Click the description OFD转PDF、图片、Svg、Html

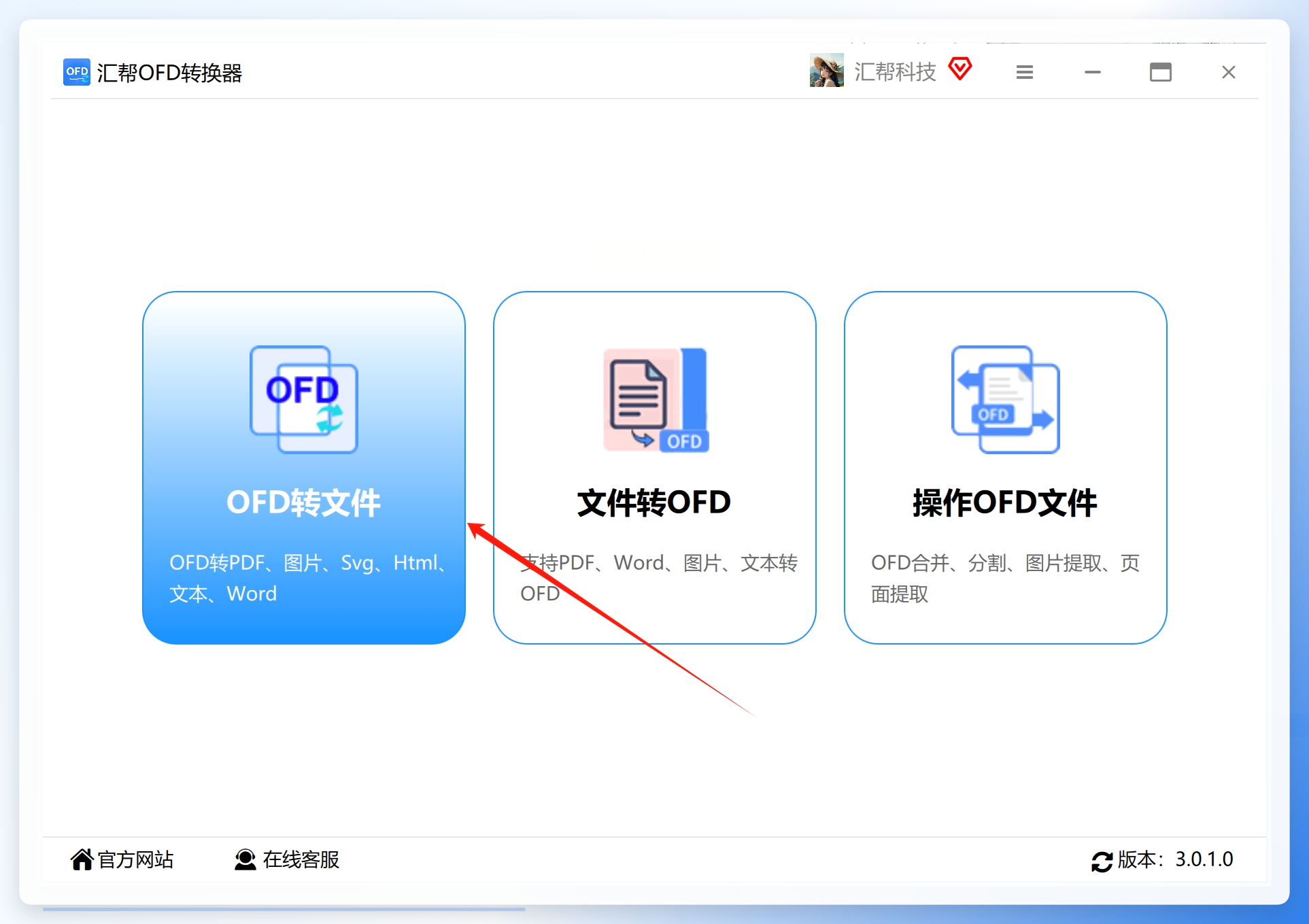click(x=307, y=578)
